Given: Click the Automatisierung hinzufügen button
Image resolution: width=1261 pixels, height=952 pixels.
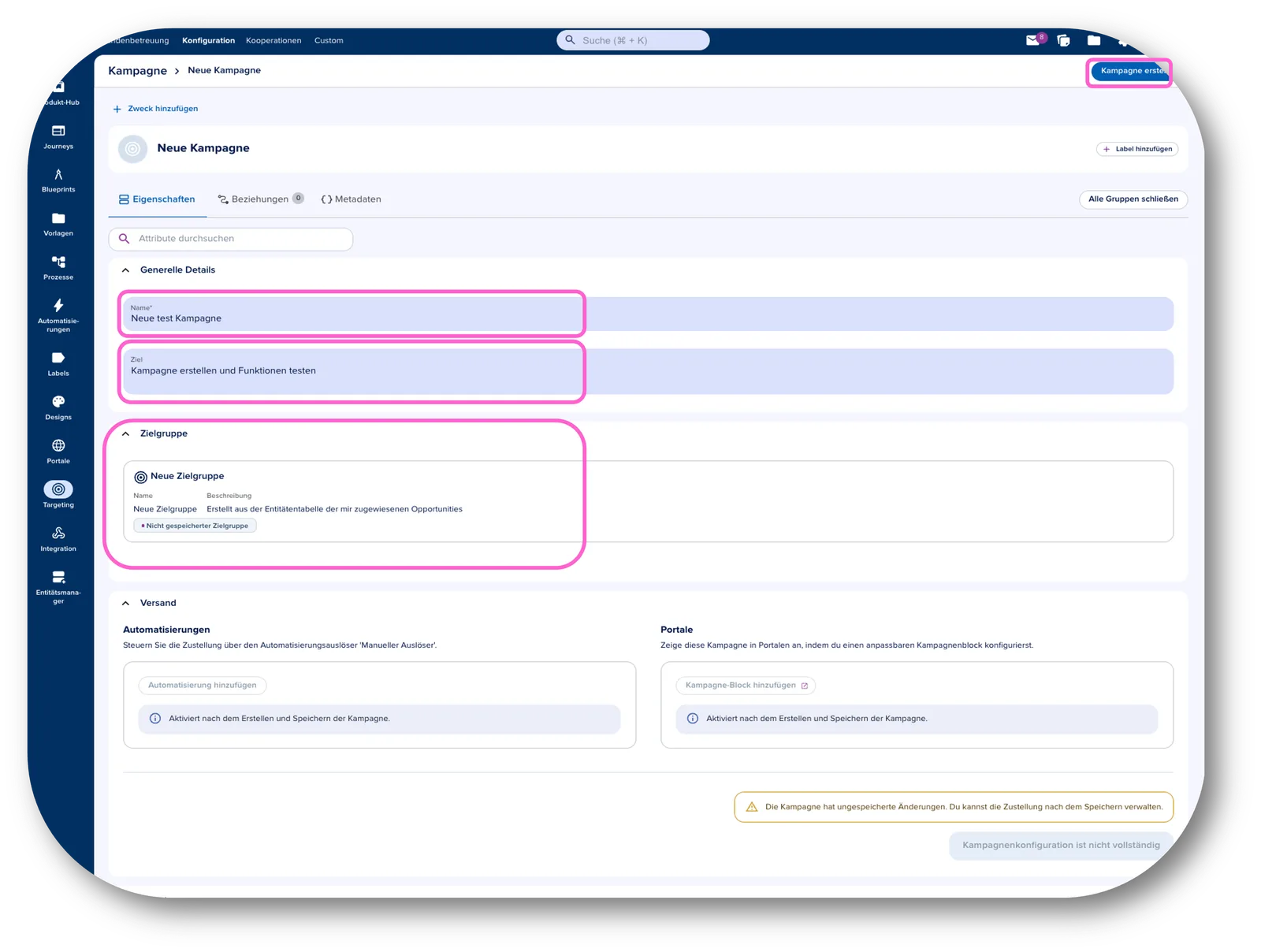Looking at the screenshot, I should click(203, 686).
